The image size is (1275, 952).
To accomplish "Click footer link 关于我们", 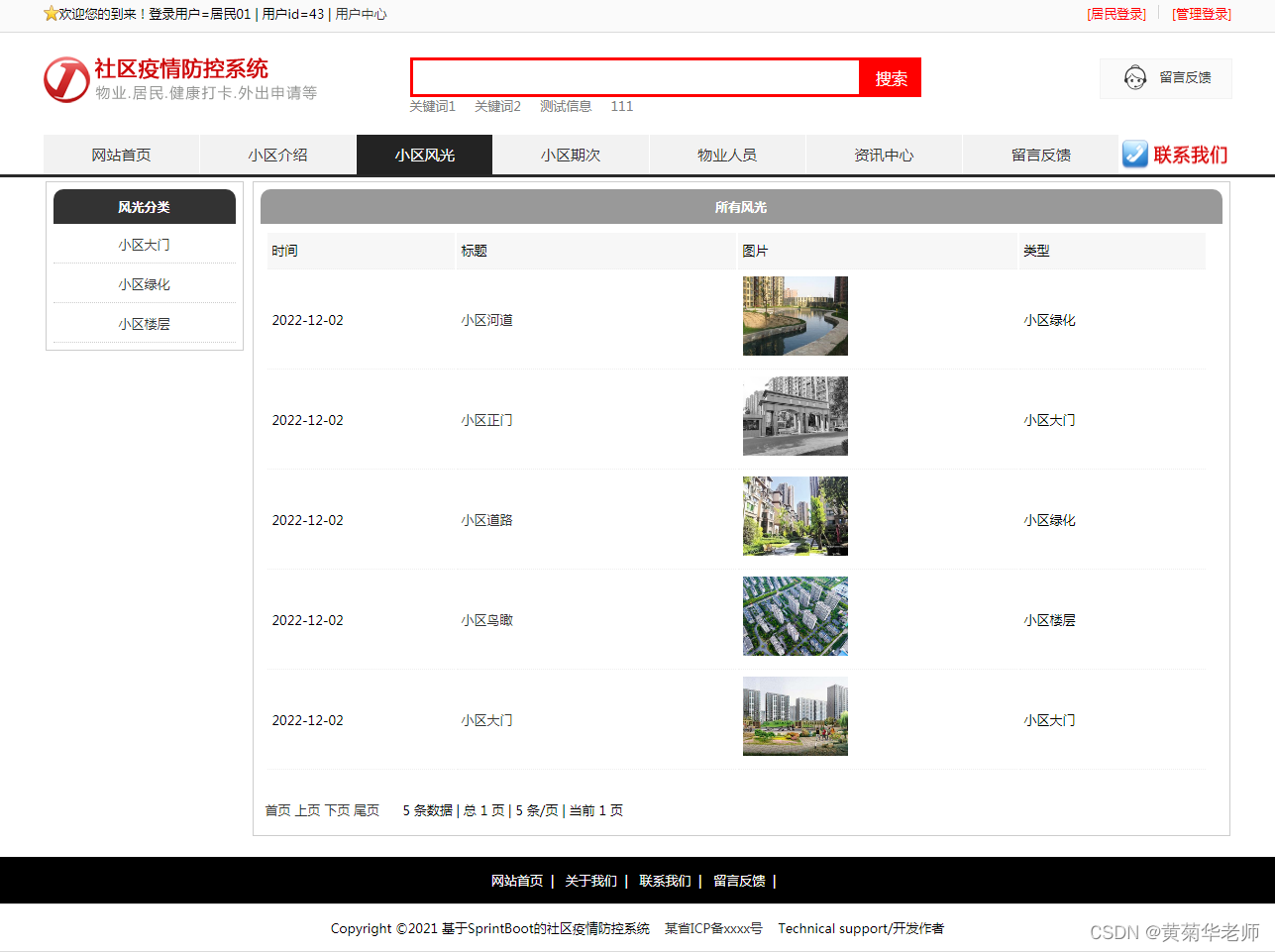I will click(590, 881).
